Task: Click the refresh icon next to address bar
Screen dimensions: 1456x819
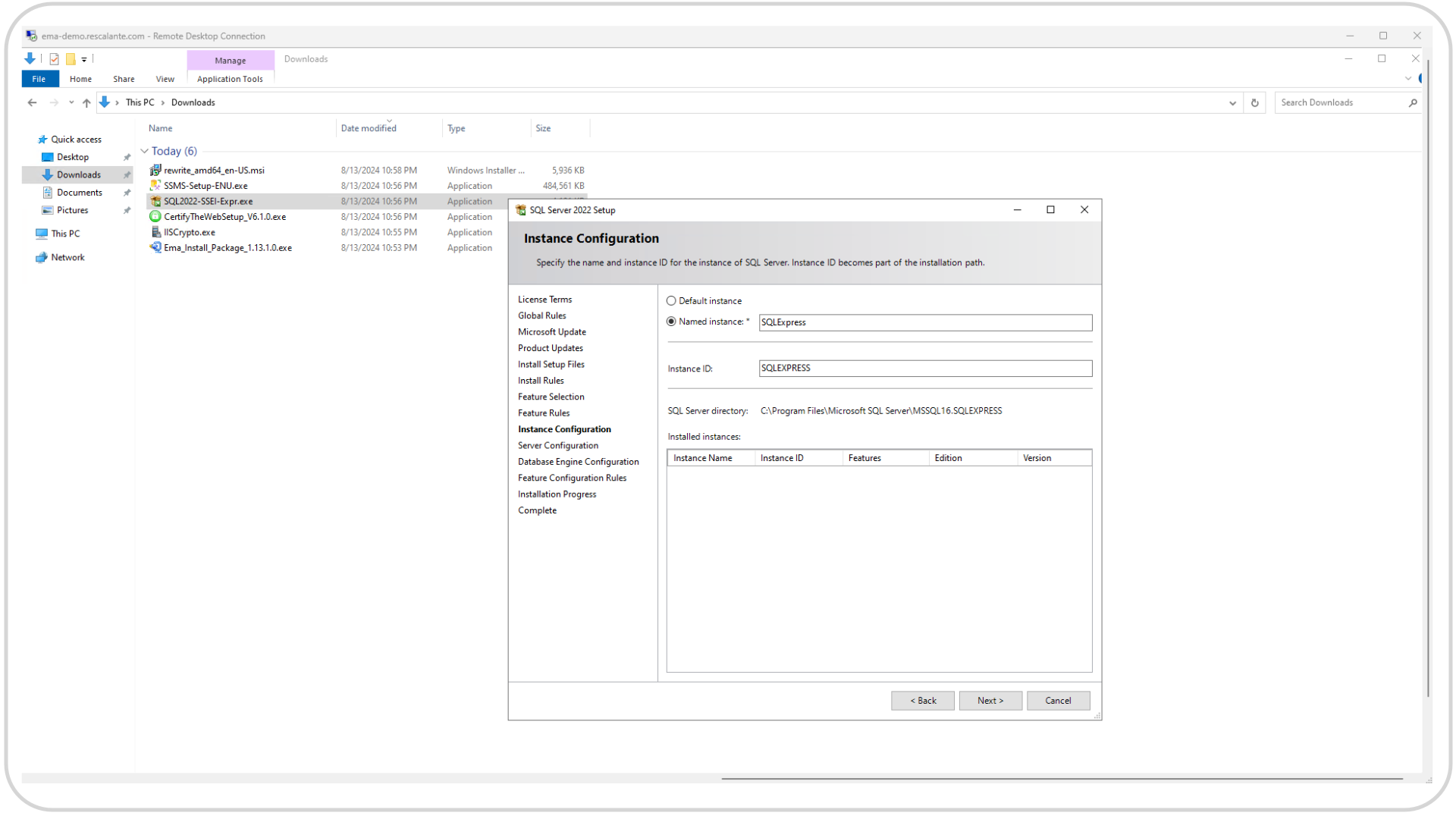Action: coord(1255,102)
